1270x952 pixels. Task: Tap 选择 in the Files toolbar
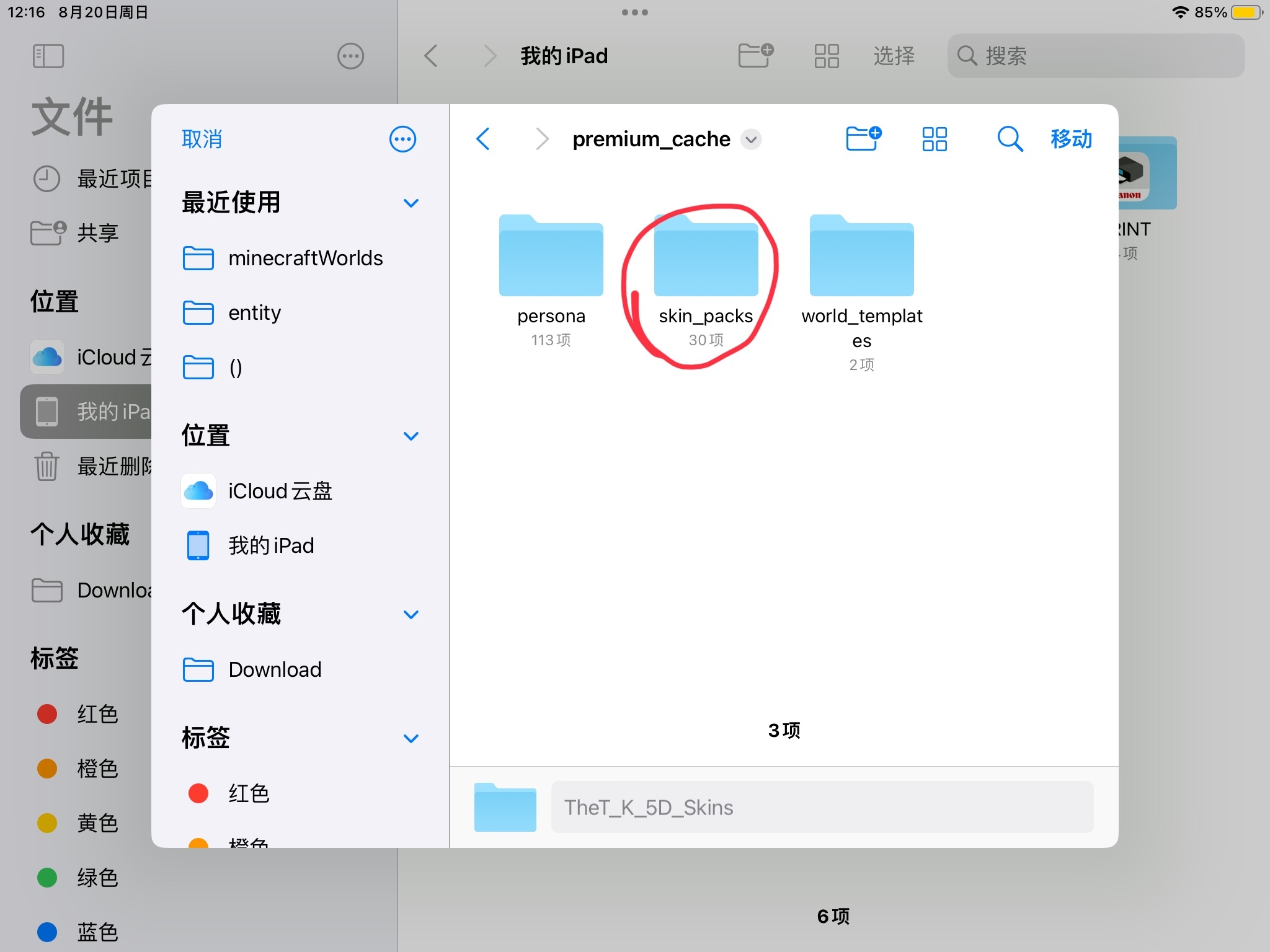(x=894, y=56)
